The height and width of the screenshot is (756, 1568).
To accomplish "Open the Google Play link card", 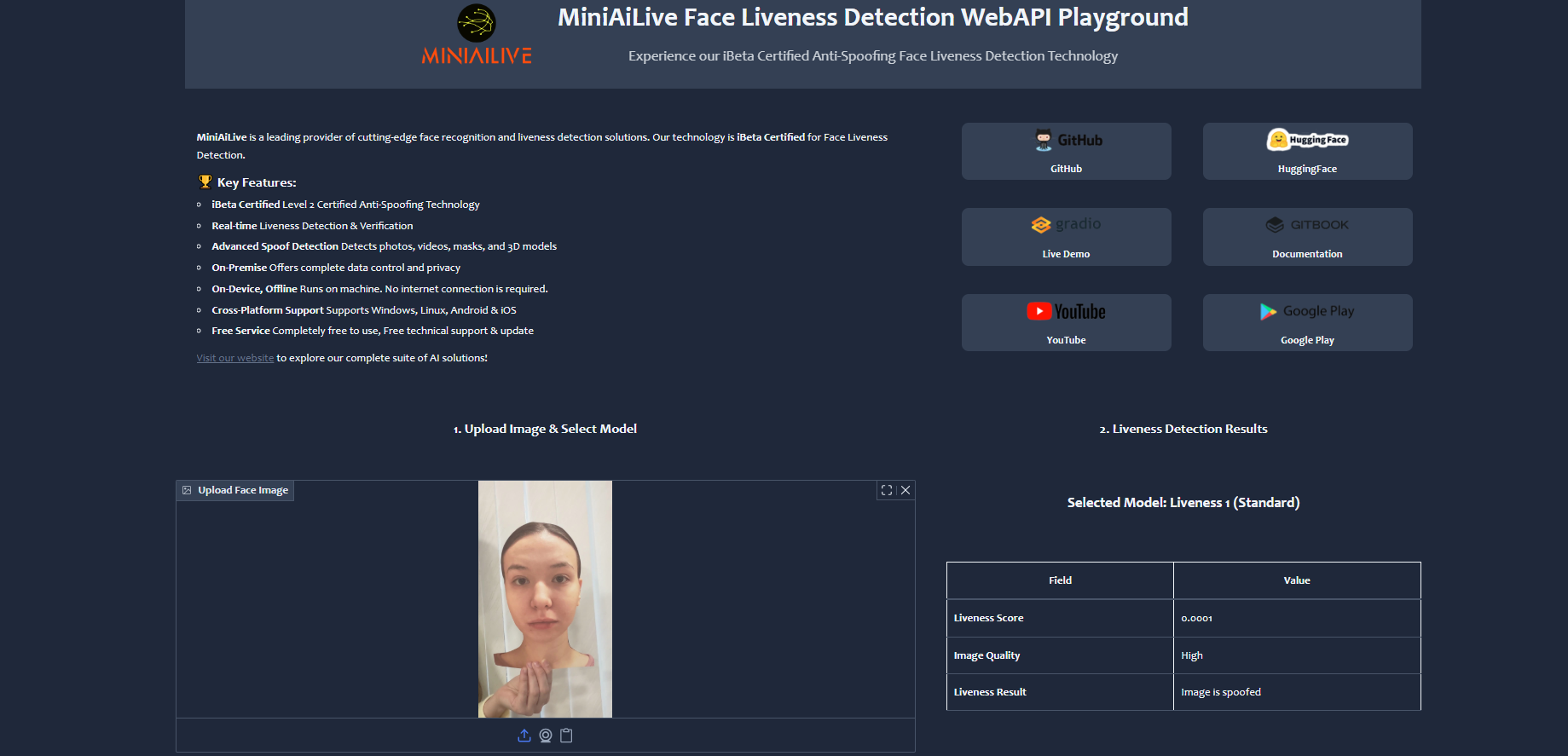I will (1307, 322).
